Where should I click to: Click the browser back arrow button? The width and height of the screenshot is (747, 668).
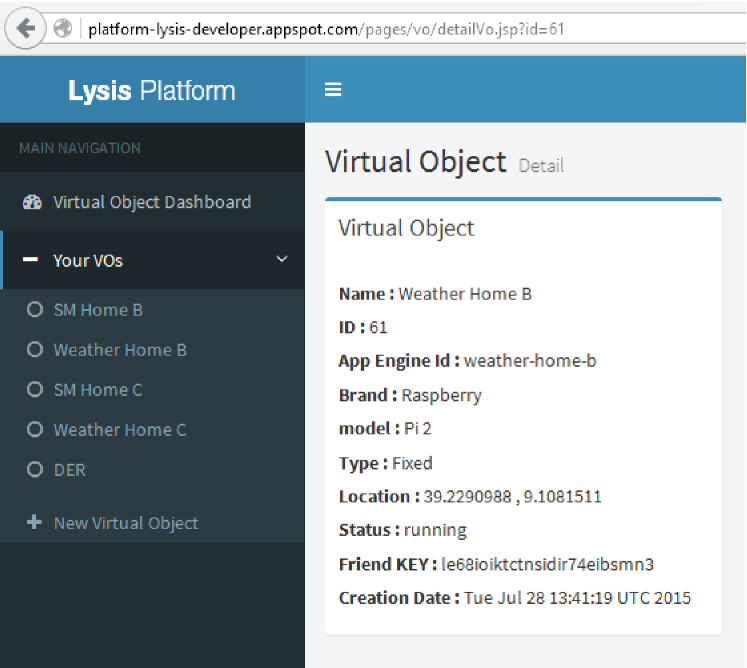pos(25,28)
